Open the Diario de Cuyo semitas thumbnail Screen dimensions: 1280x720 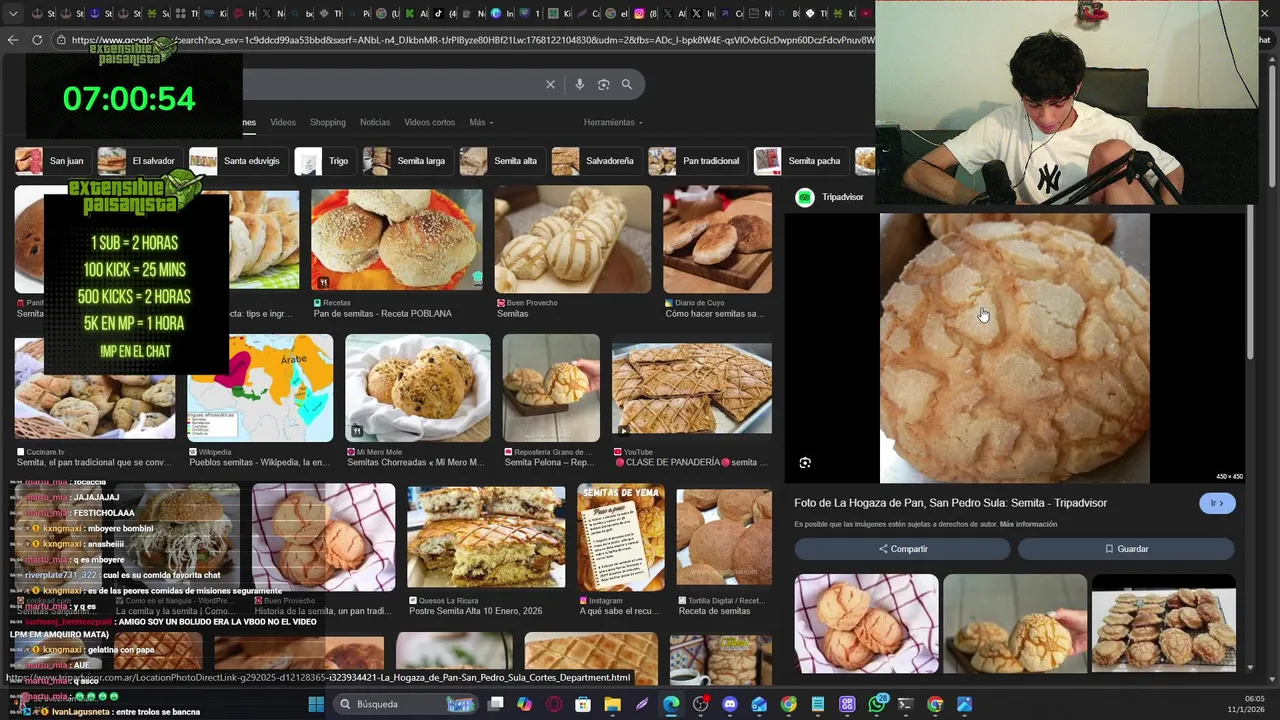[x=717, y=239]
